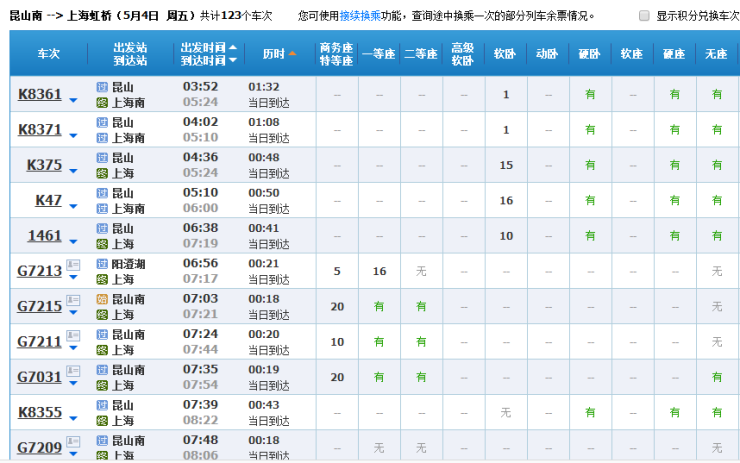Select 软卧 count 16 for K47
This screenshot has height=463, width=740.
pyautogui.click(x=506, y=201)
